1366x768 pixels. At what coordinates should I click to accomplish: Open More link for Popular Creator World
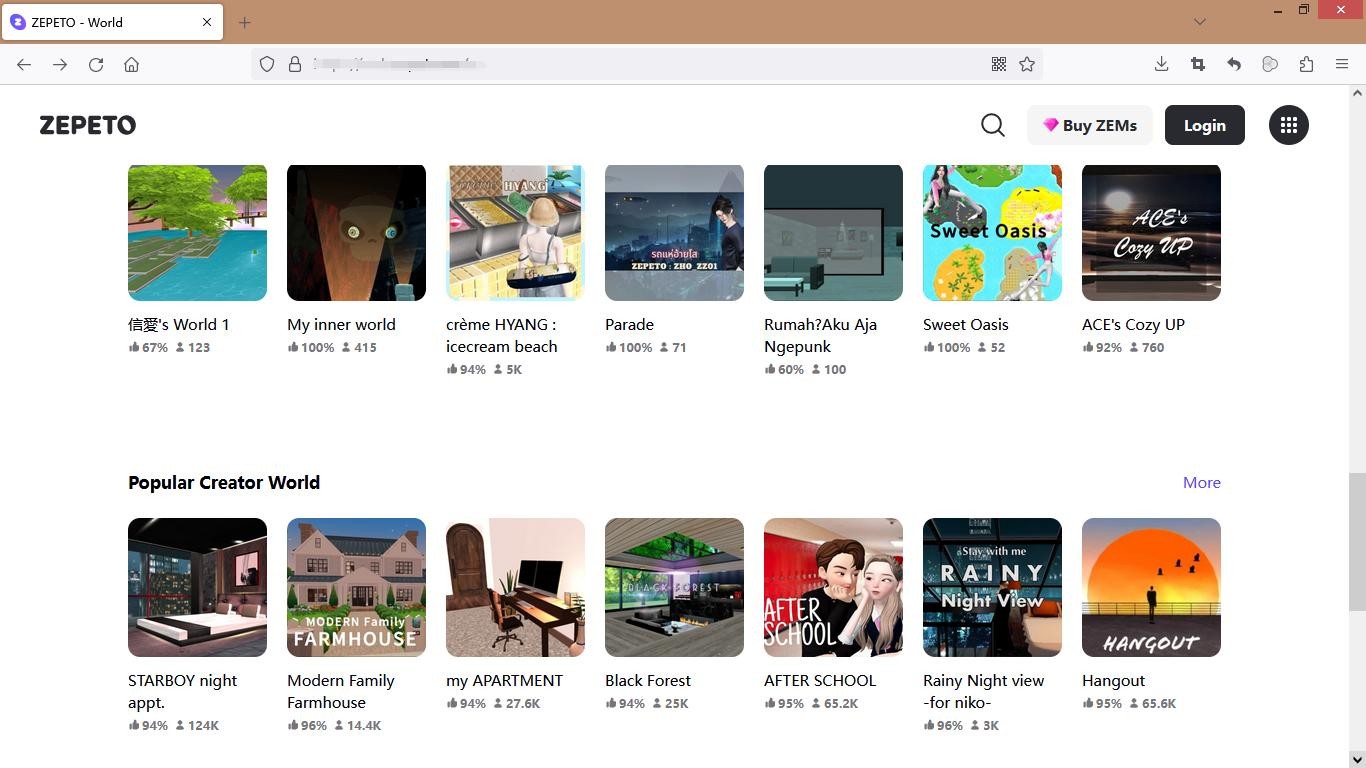[x=1201, y=482]
